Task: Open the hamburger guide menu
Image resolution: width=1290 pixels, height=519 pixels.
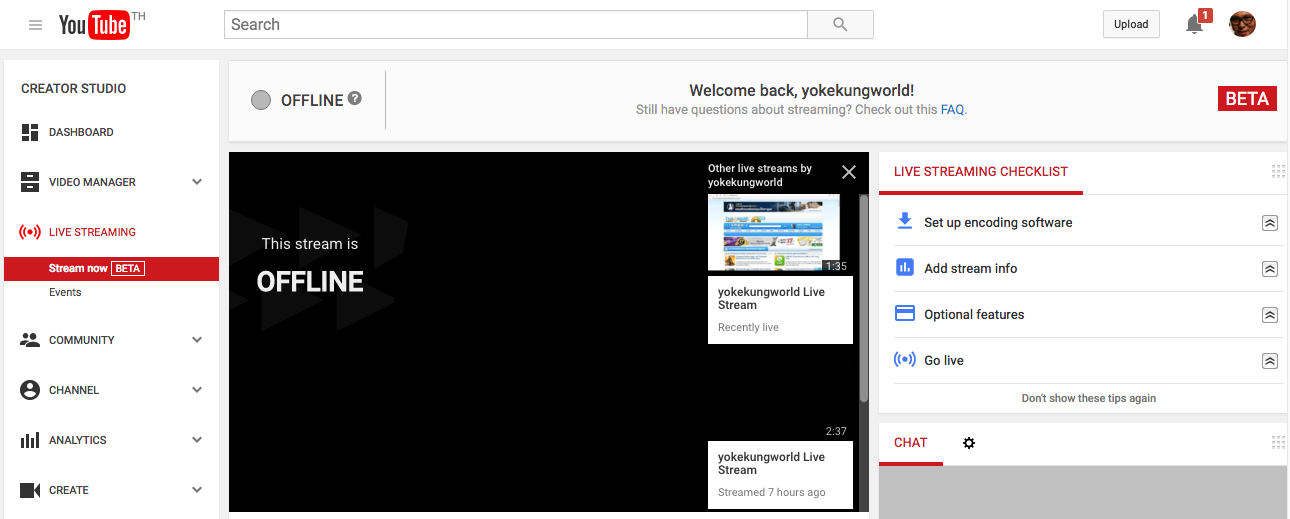Action: 36,25
